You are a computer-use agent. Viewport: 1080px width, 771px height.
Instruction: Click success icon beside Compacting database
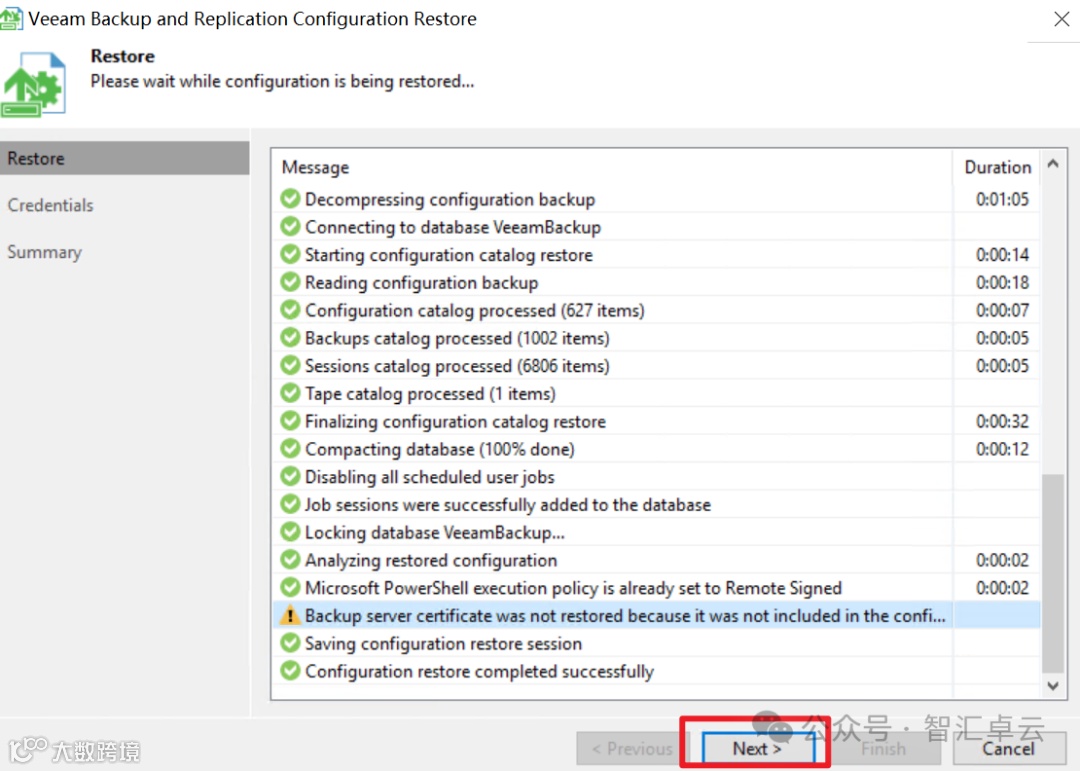290,449
